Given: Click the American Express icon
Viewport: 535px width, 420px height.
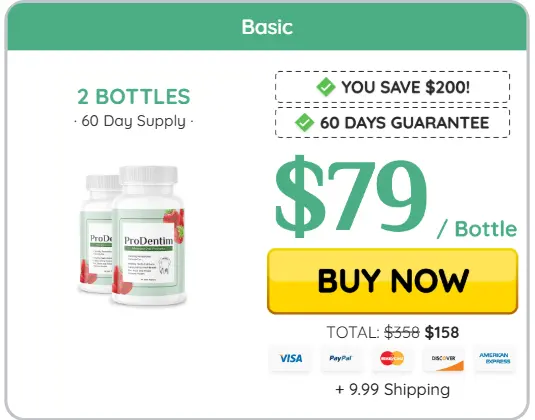Looking at the screenshot, I should pyautogui.click(x=495, y=358).
